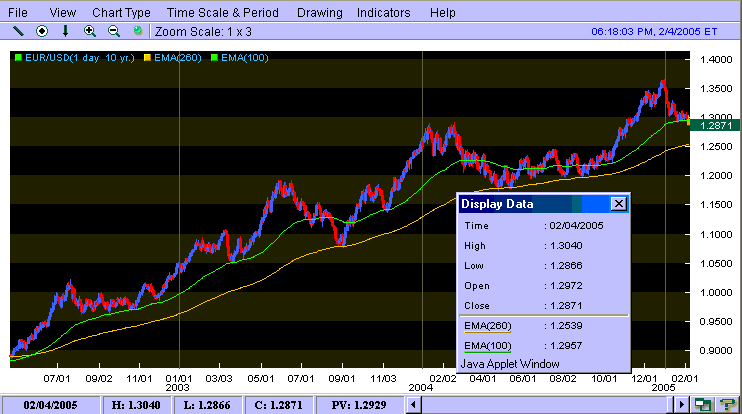Open the Time Scale & Period menu
Screen dimensions: 742x414
click(x=222, y=13)
